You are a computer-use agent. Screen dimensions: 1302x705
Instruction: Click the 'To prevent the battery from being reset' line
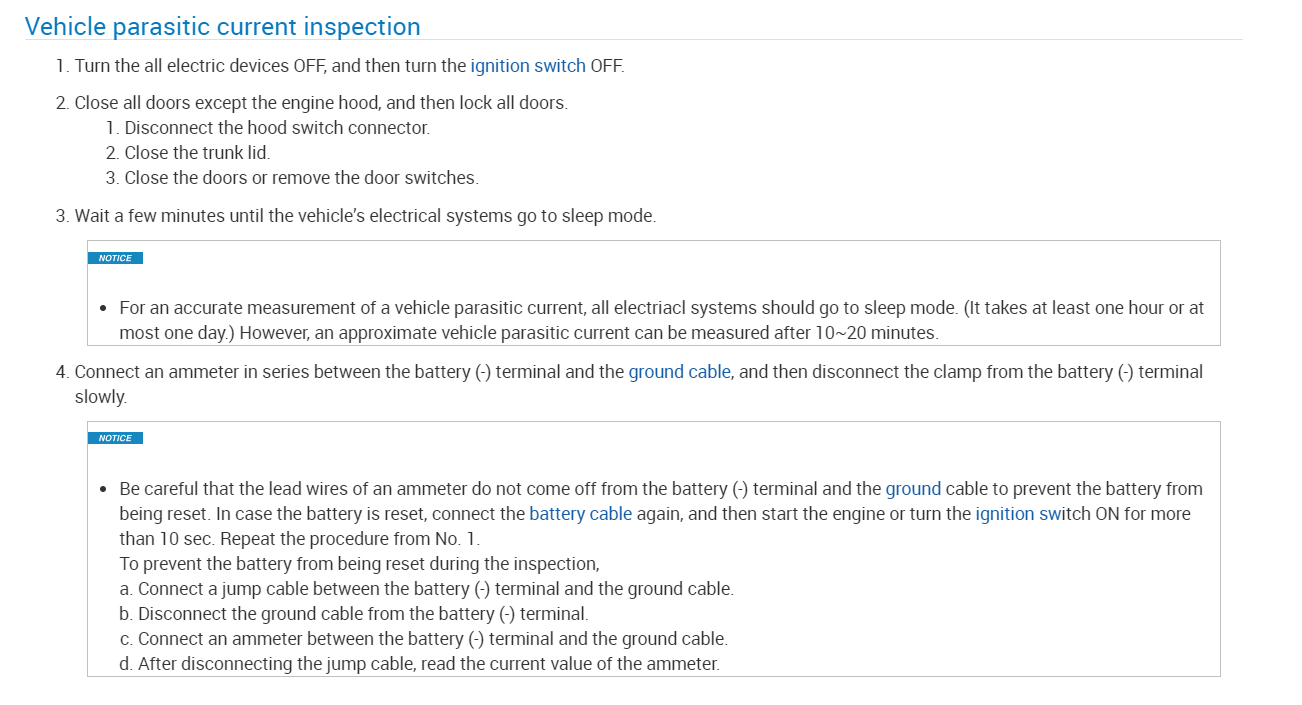(x=358, y=564)
